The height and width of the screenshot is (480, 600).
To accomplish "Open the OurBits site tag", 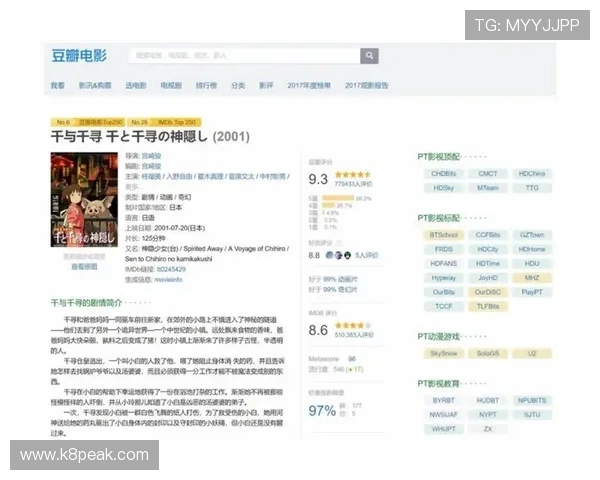I will pyautogui.click(x=444, y=292).
